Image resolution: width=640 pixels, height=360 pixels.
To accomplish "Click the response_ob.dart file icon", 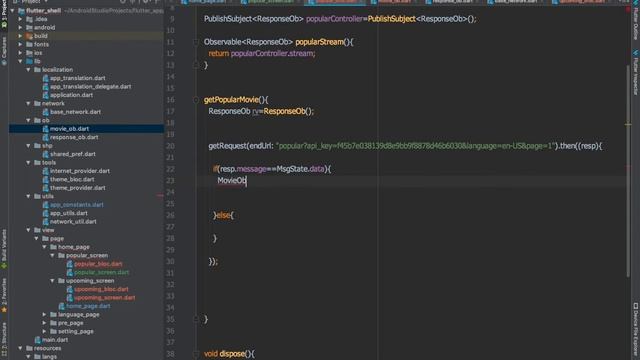I will (x=45, y=137).
